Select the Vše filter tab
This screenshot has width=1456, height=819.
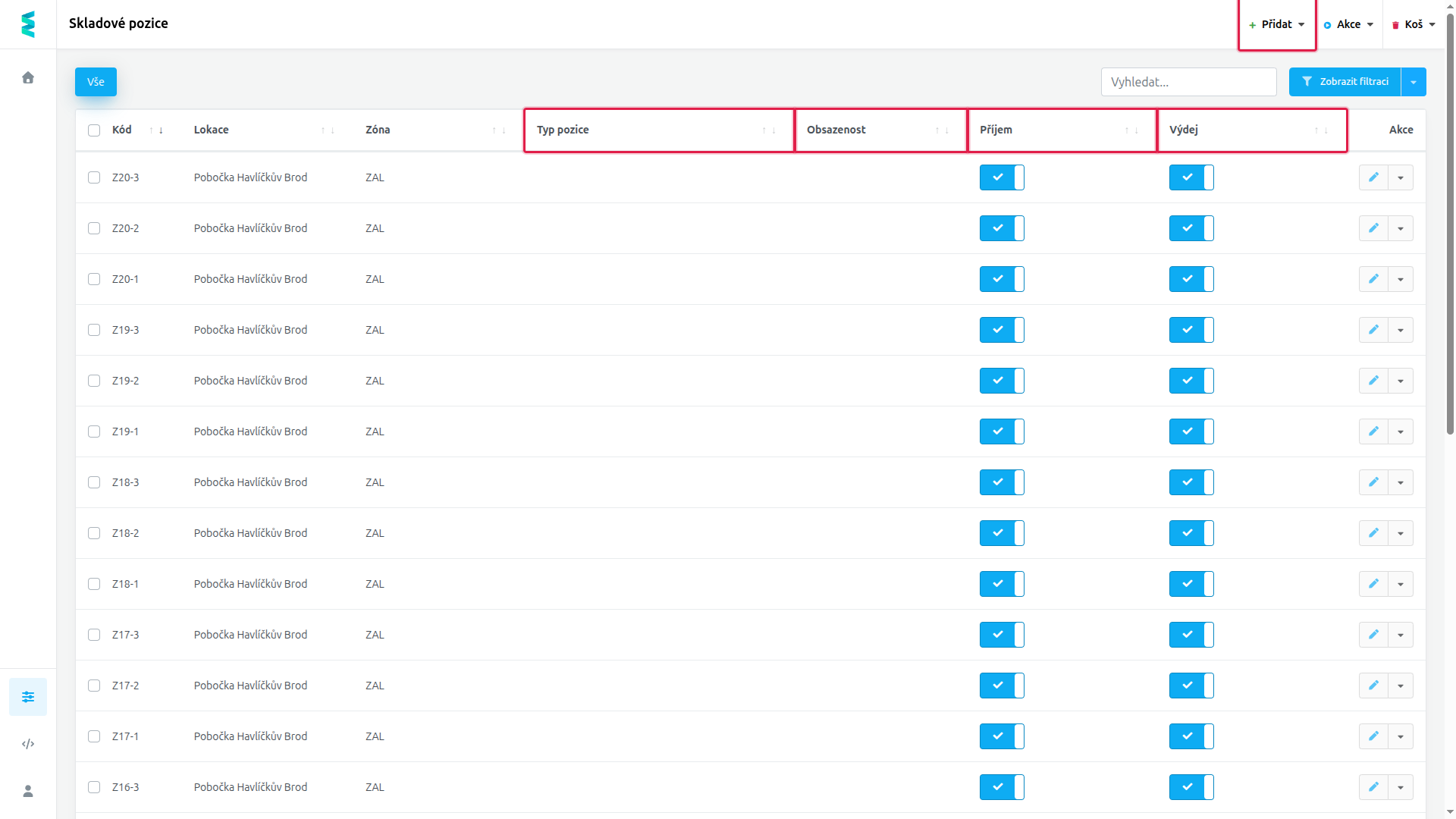(96, 82)
